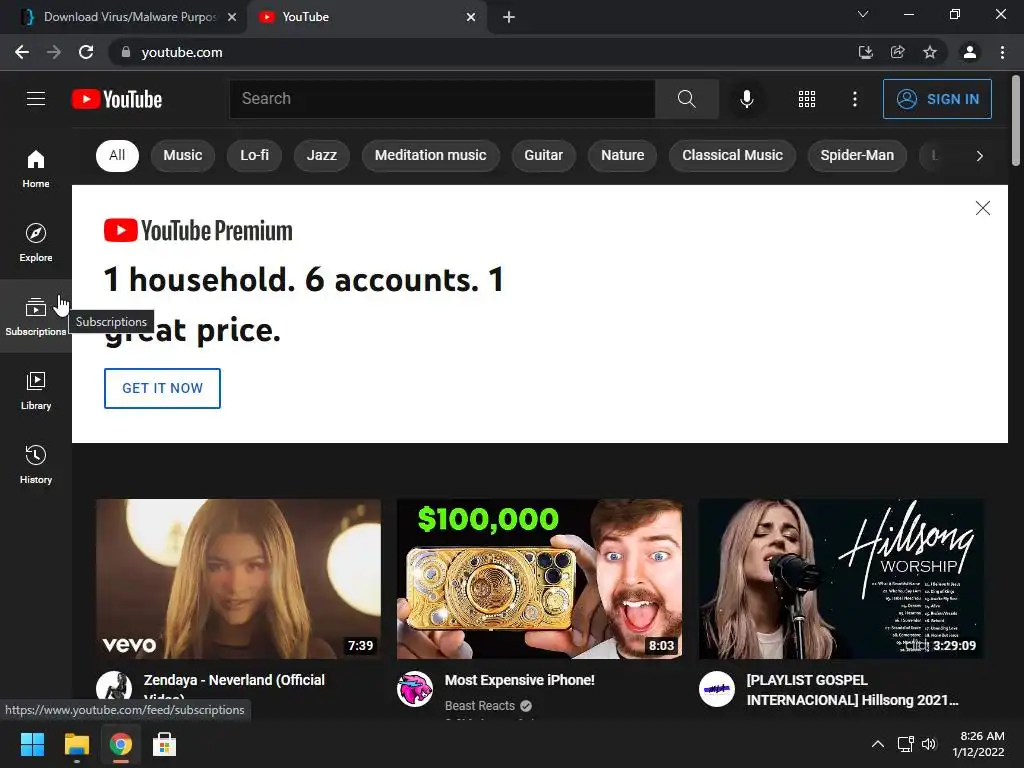This screenshot has width=1024, height=768.
Task: Select the Meditation music chip
Action: 430,155
